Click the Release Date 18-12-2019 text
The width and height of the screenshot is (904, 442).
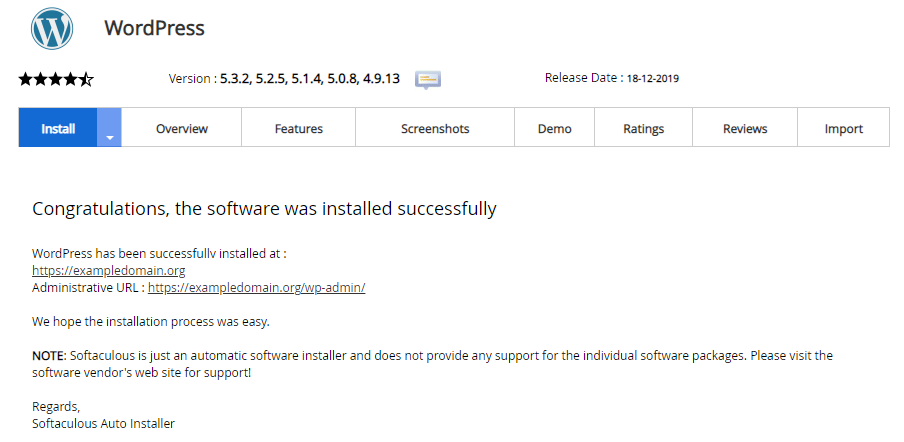612,78
